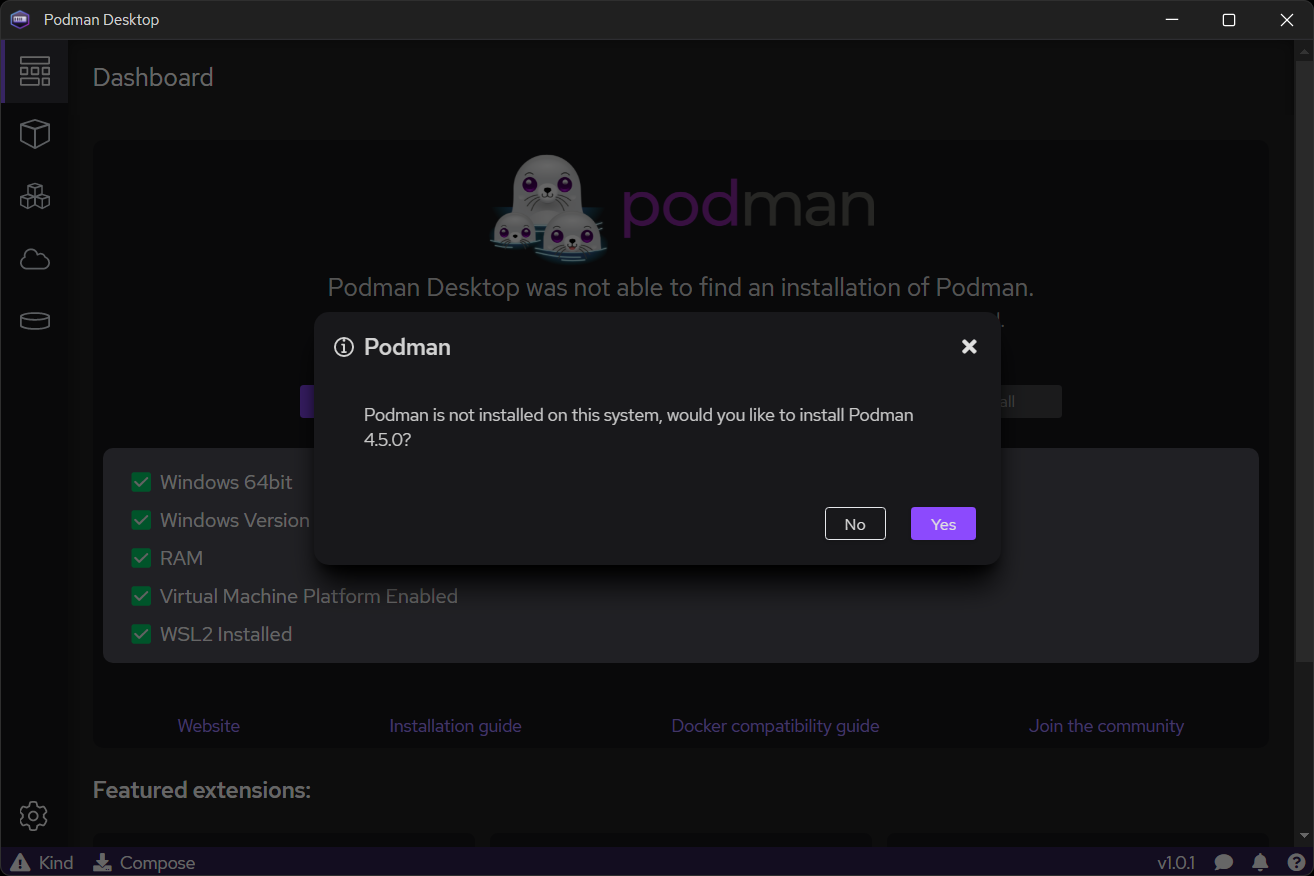Image resolution: width=1314 pixels, height=876 pixels.
Task: Minimize the Podman Desktop window
Action: [x=1171, y=20]
